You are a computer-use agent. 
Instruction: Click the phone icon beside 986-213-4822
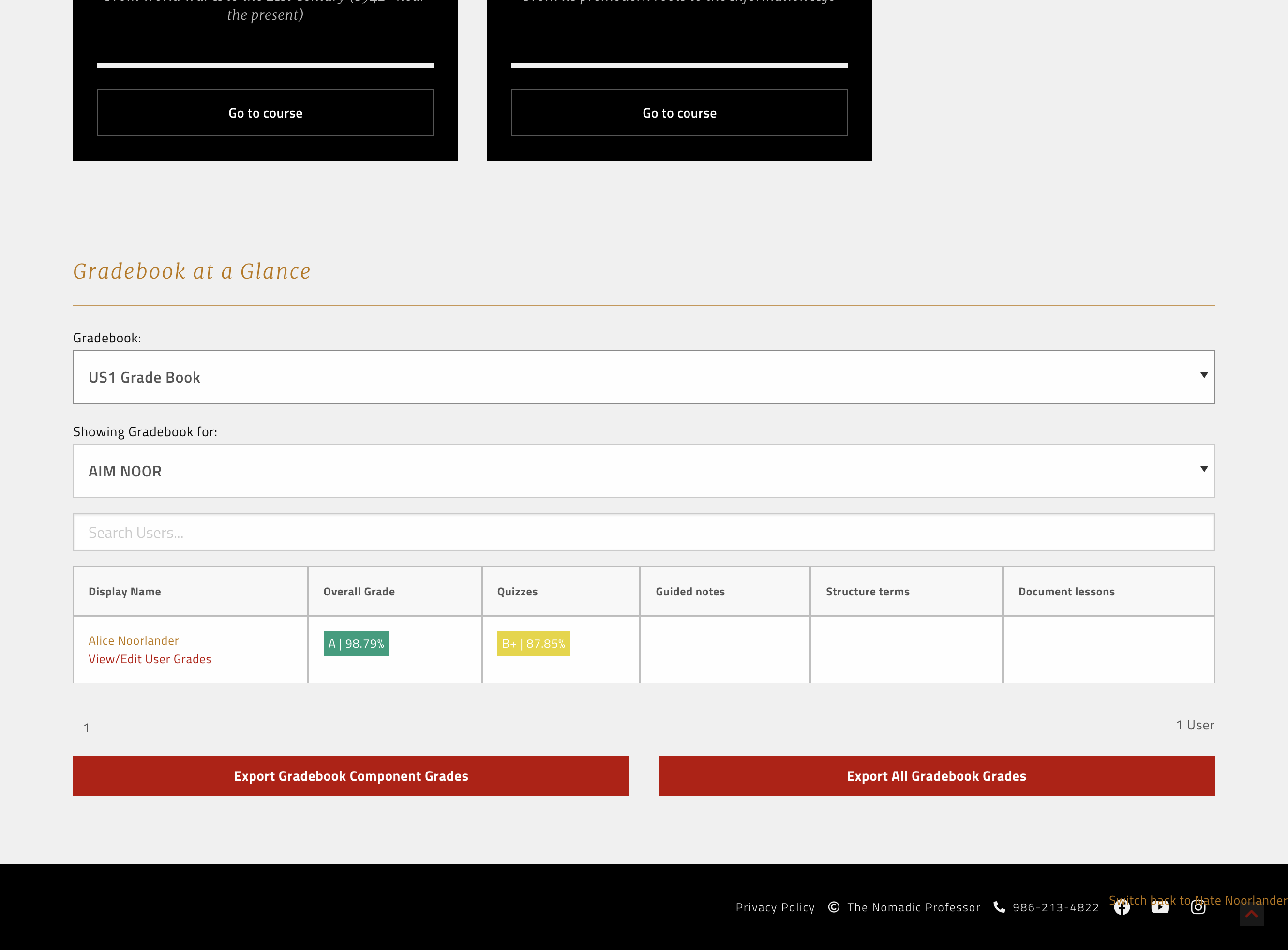tap(999, 907)
